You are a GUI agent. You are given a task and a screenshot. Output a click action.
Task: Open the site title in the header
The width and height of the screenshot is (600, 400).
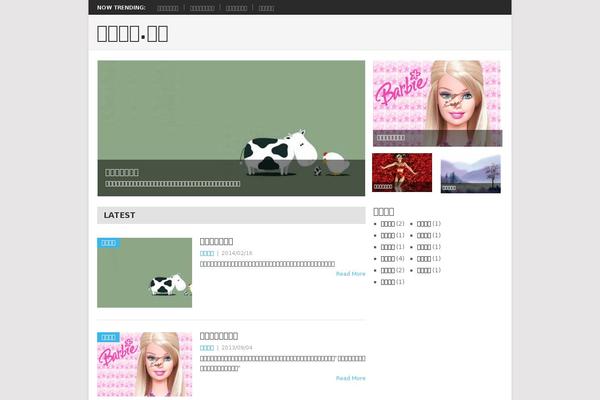[x=132, y=34]
